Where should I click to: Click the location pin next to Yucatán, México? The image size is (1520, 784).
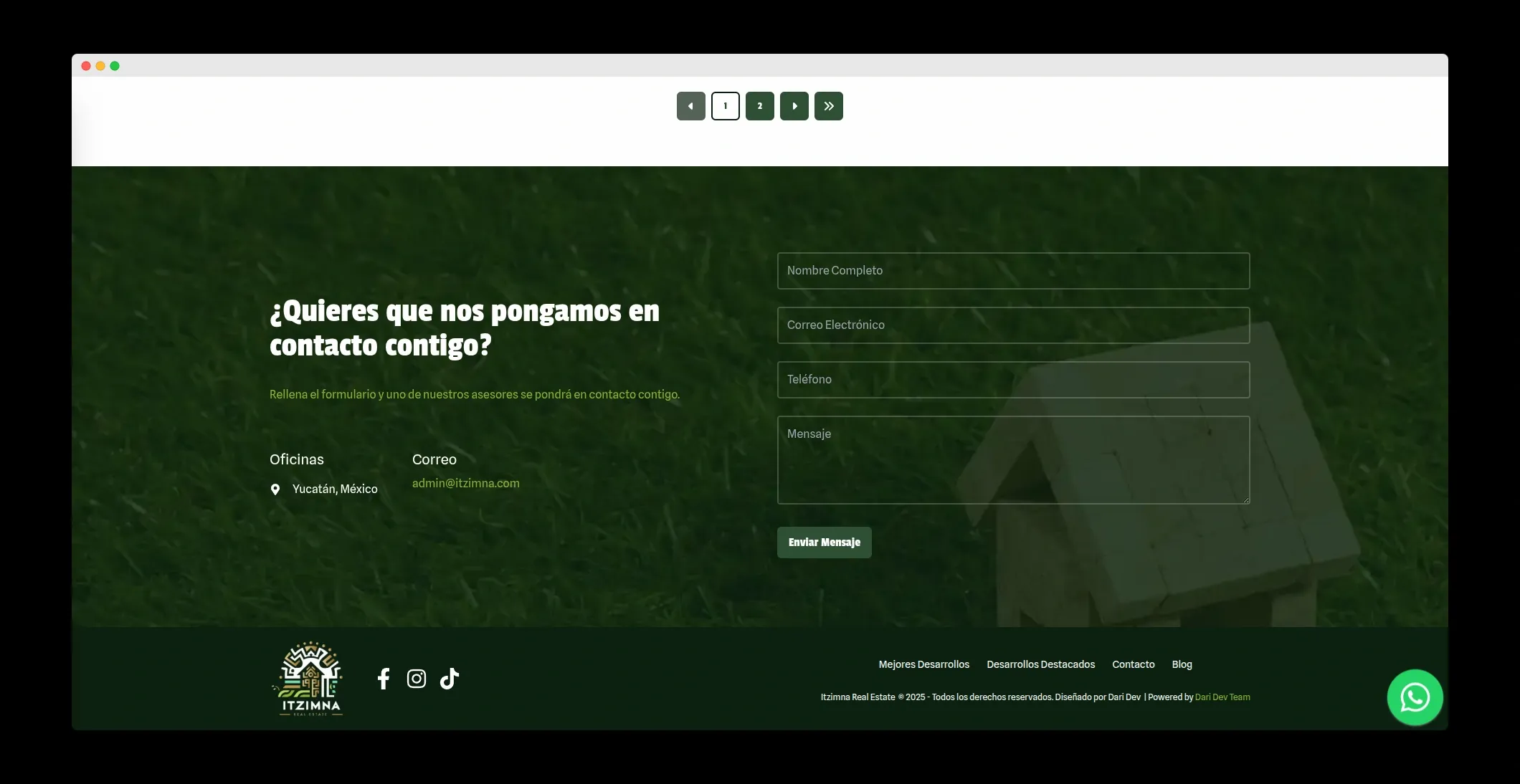(275, 489)
